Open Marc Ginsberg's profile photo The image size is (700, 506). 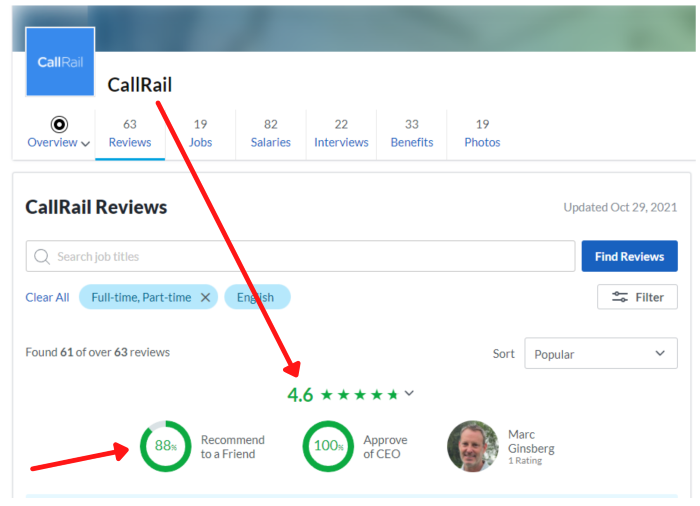tap(473, 446)
